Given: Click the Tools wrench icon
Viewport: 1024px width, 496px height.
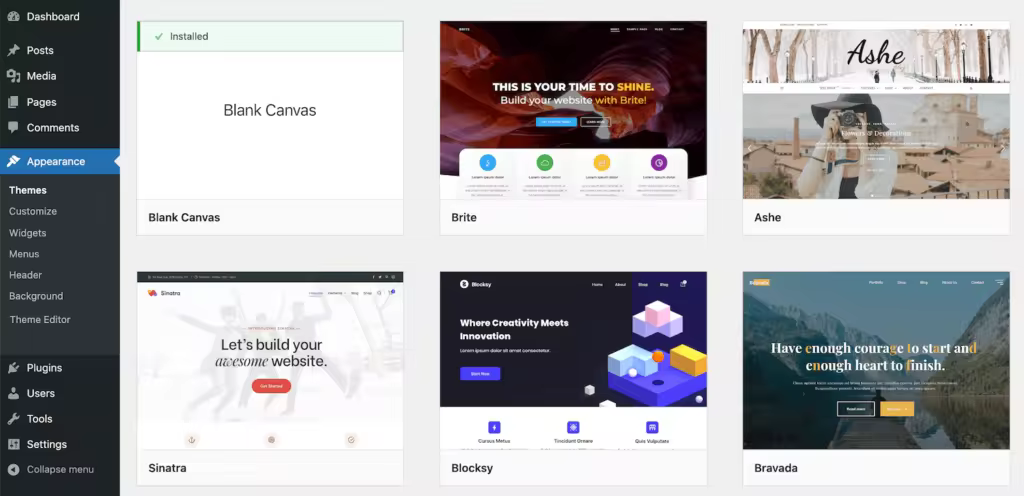Looking at the screenshot, I should (13, 418).
